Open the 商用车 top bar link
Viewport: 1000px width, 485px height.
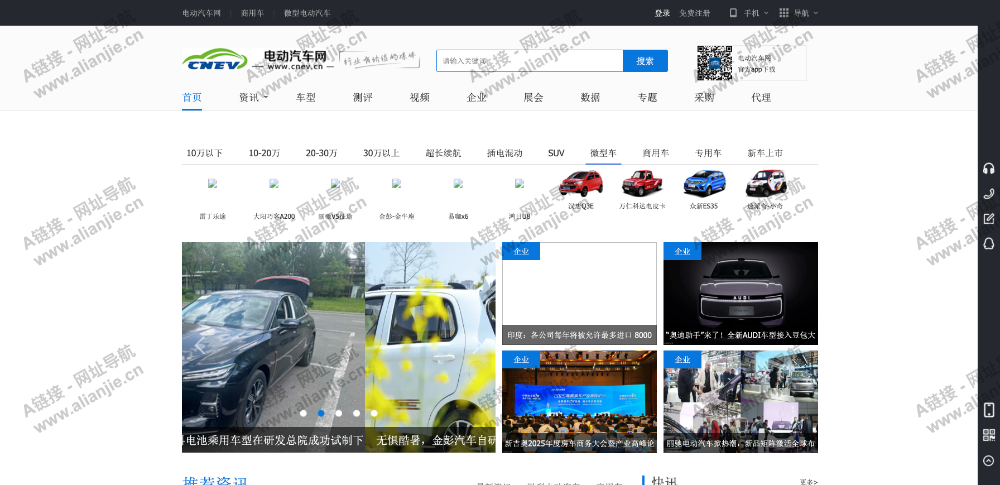pyautogui.click(x=252, y=13)
